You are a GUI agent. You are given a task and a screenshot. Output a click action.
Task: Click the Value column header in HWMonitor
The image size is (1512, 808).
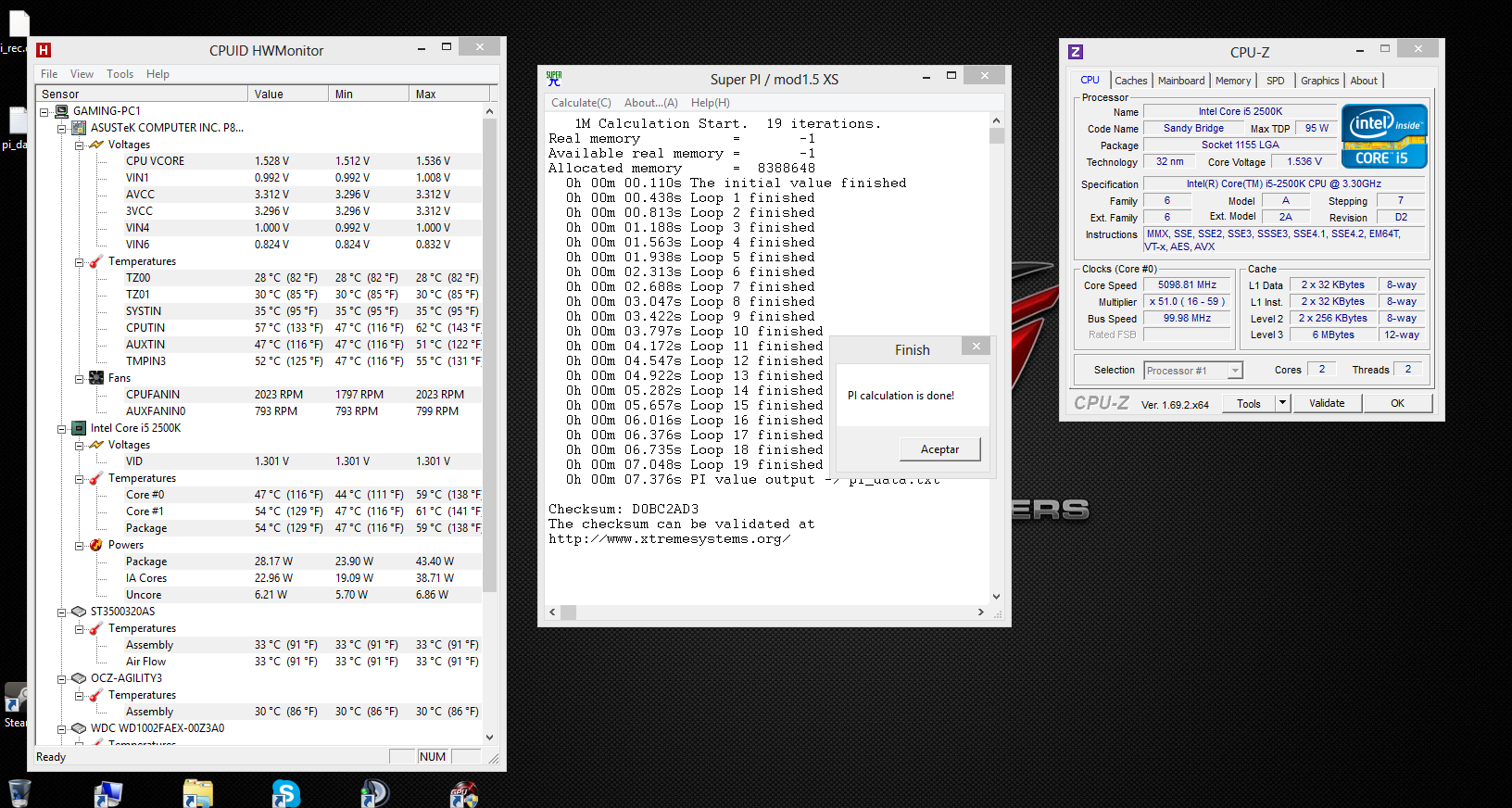(287, 94)
